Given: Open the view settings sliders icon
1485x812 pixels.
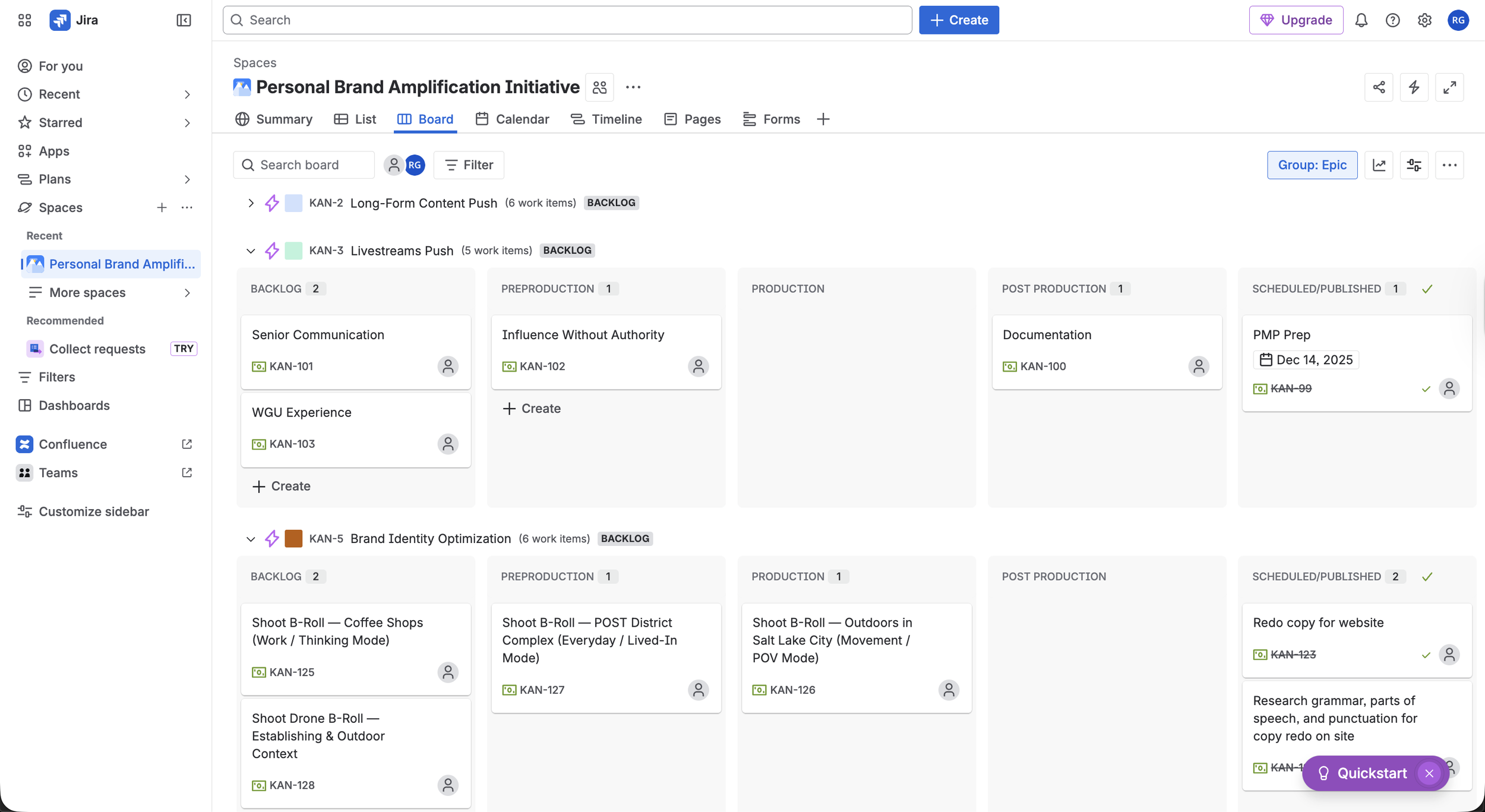Looking at the screenshot, I should (x=1414, y=165).
